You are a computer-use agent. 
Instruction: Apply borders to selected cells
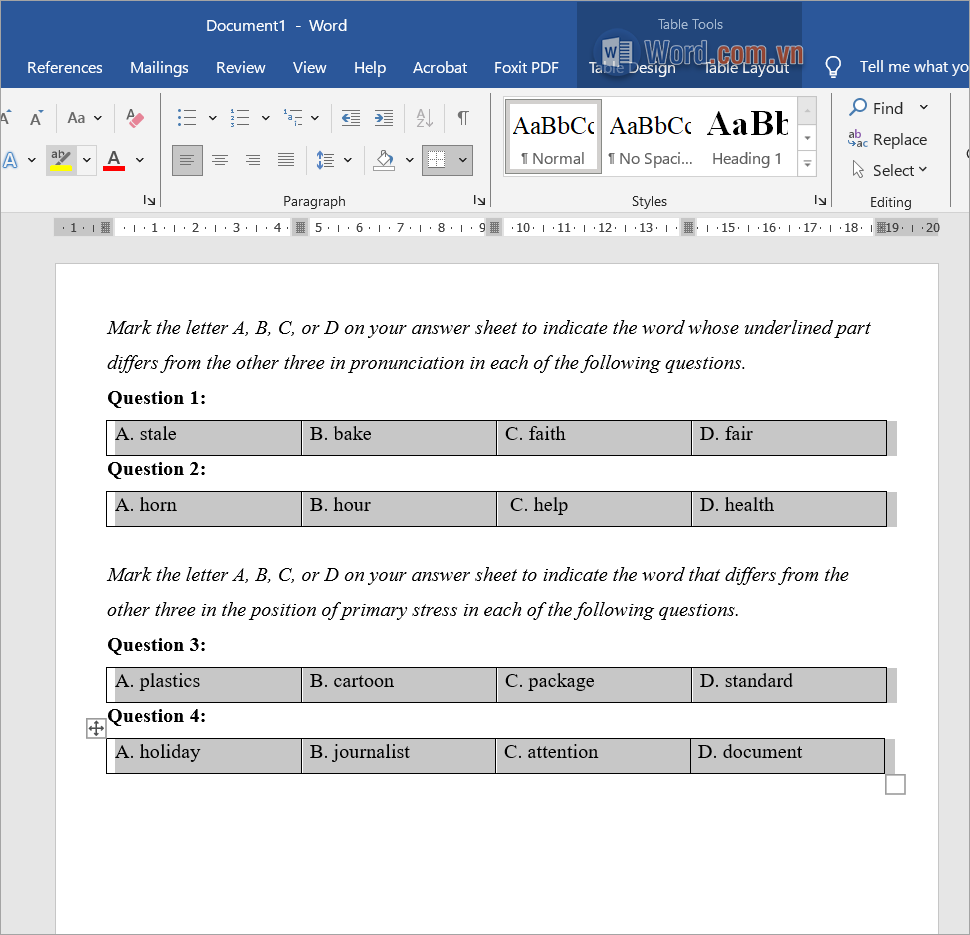(437, 160)
